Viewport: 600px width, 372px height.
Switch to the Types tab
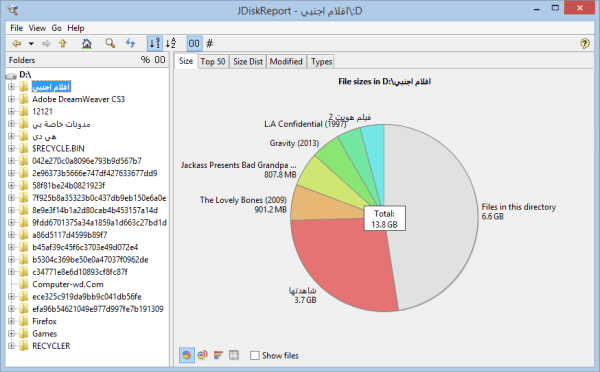tap(321, 62)
